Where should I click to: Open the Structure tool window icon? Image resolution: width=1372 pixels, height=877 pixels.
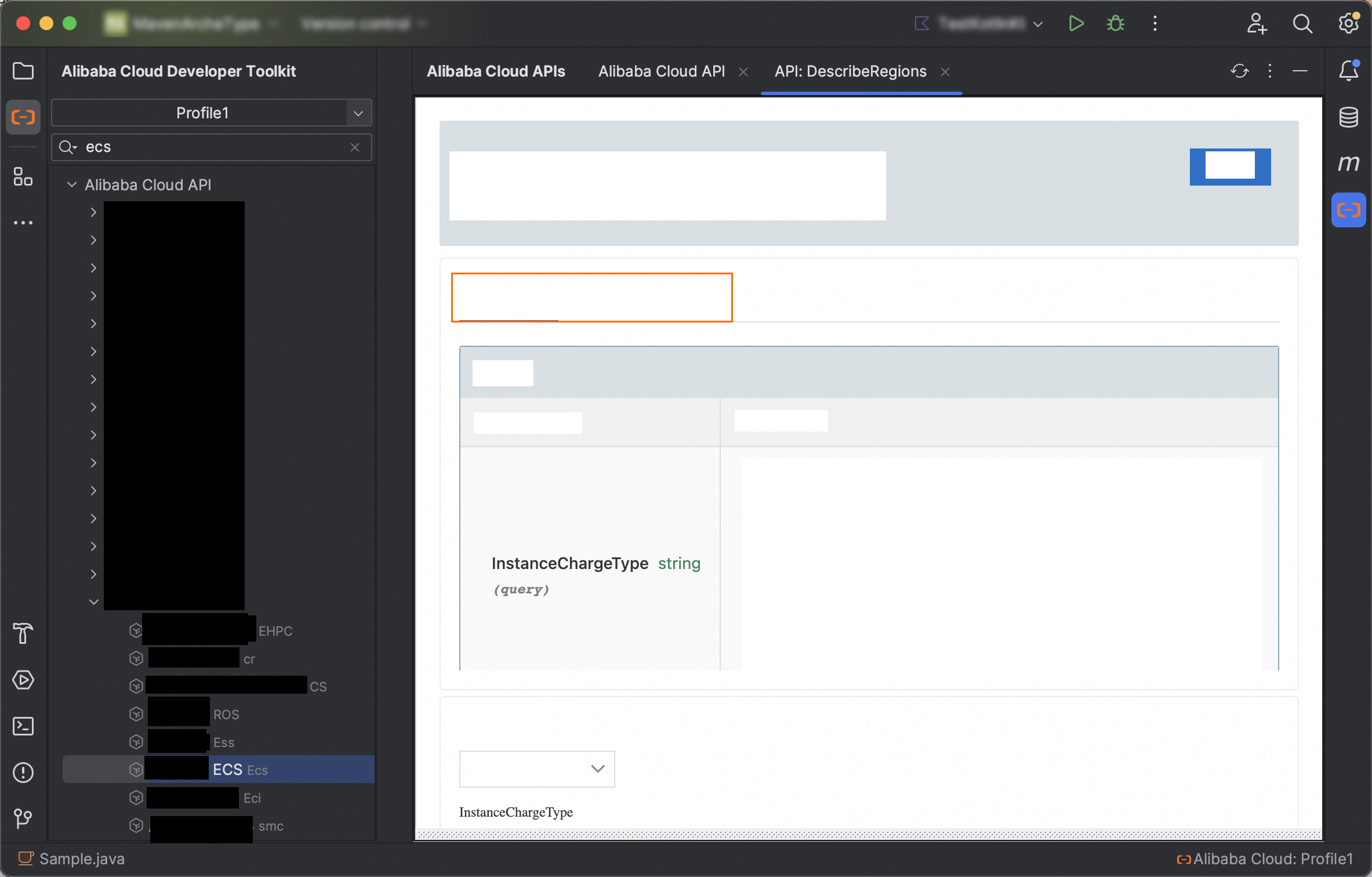[x=23, y=176]
